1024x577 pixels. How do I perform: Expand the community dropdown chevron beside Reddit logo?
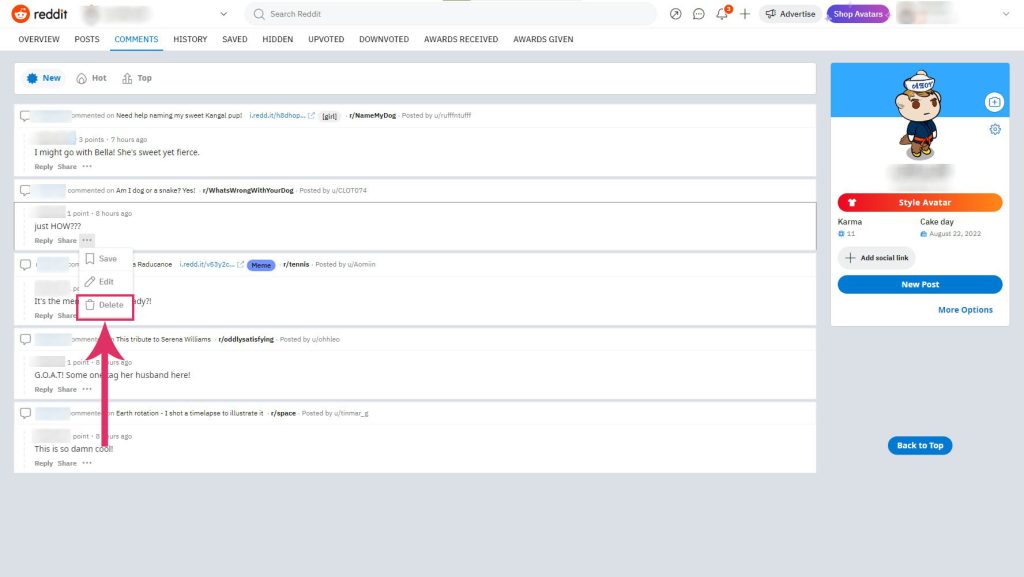(223, 14)
